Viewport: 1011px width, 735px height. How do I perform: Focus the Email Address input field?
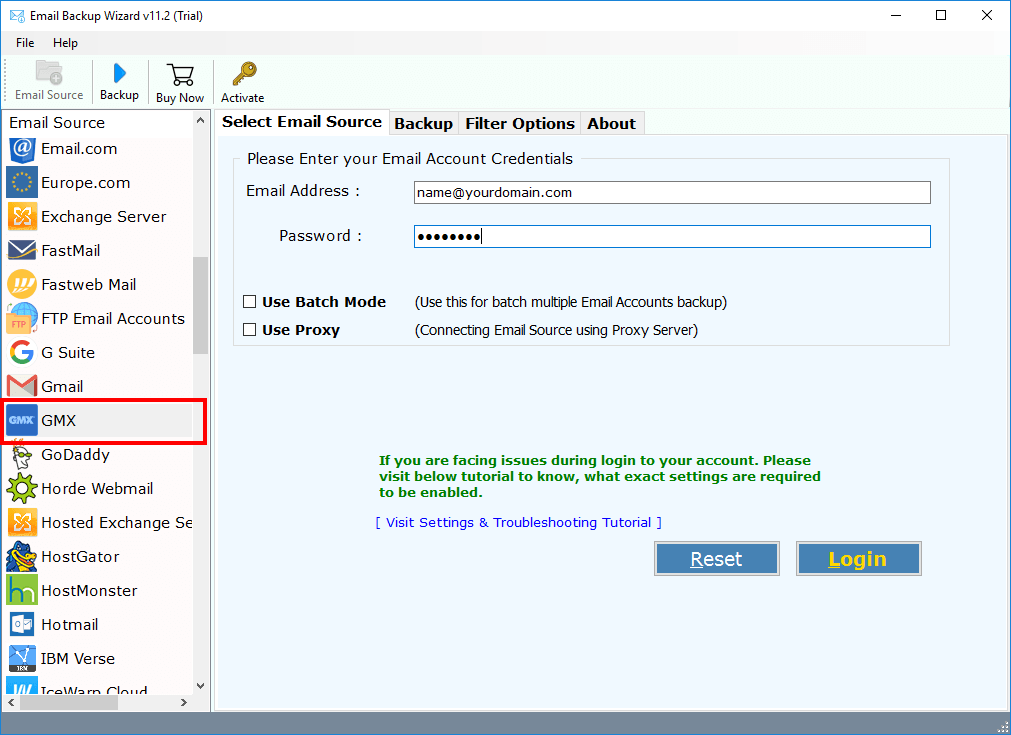pos(672,192)
